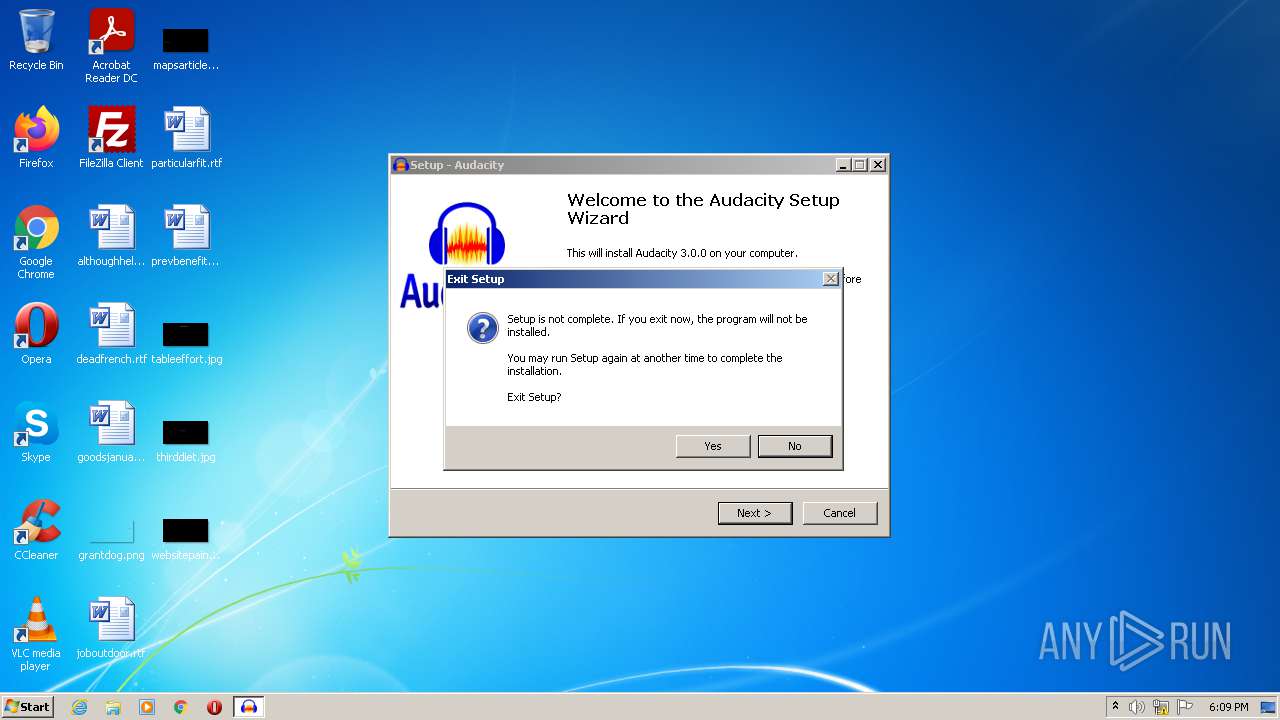Open Windows Media Player from taskbar
This screenshot has height=720, width=1280.
pos(147,707)
